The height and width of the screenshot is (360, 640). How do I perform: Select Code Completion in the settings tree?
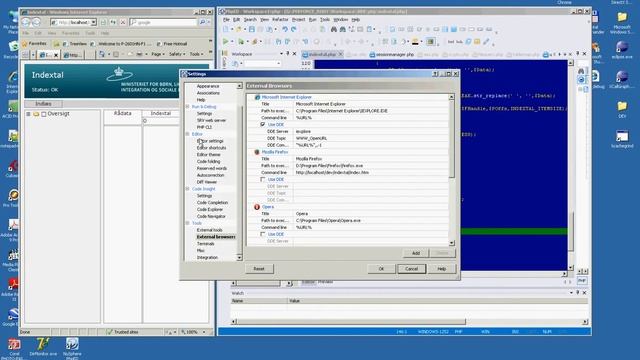coord(212,202)
